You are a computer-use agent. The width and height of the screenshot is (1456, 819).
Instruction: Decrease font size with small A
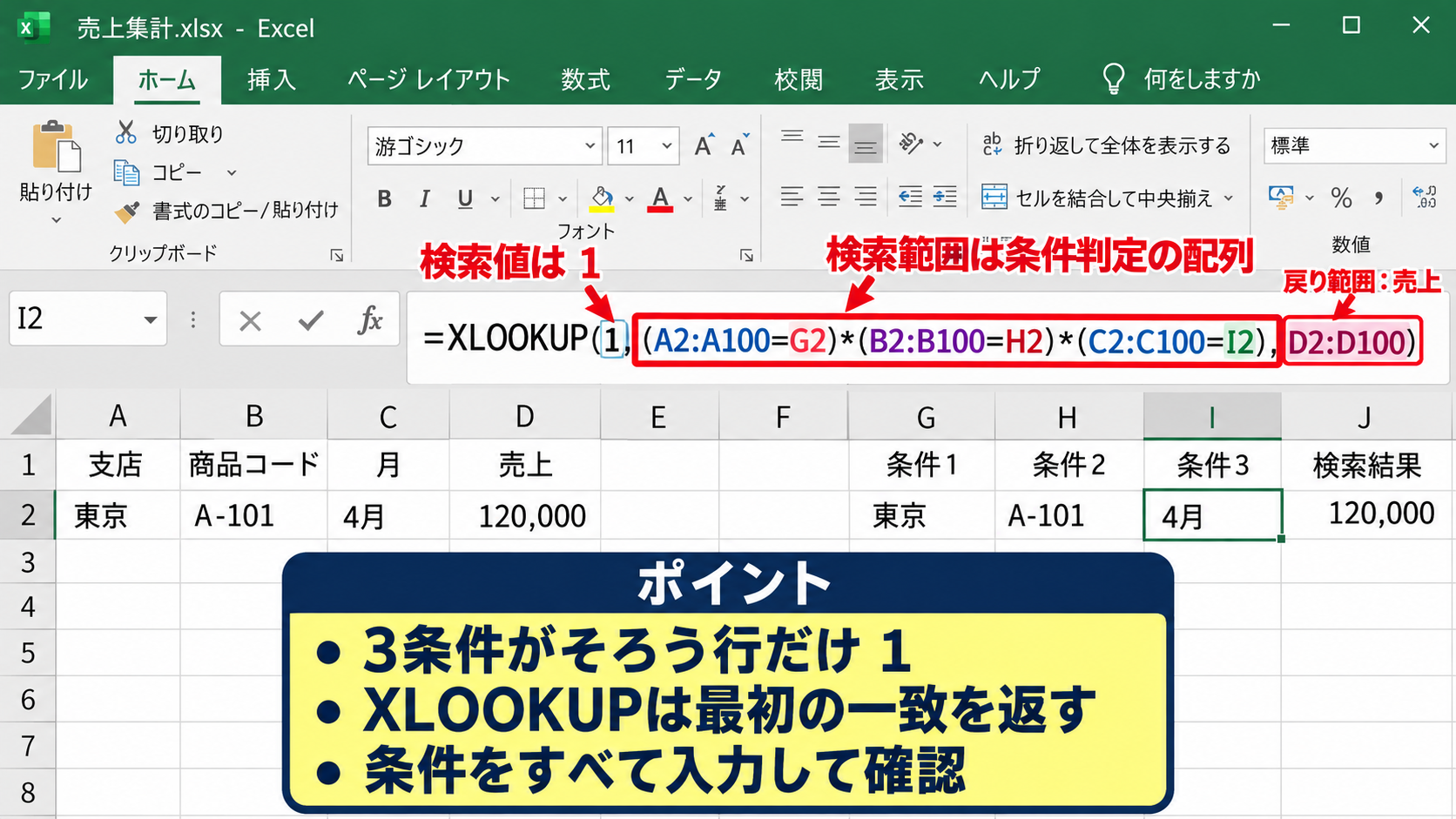click(x=739, y=145)
